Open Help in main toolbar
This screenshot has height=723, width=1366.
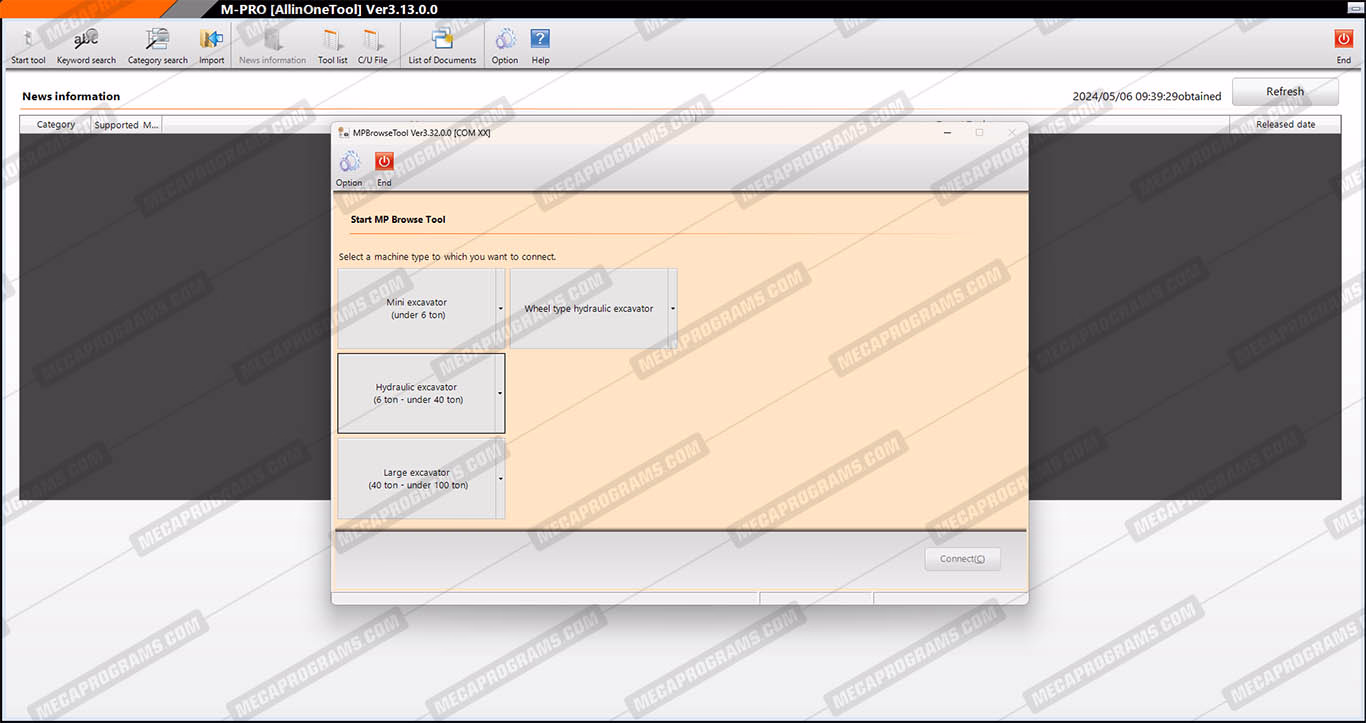[x=540, y=46]
